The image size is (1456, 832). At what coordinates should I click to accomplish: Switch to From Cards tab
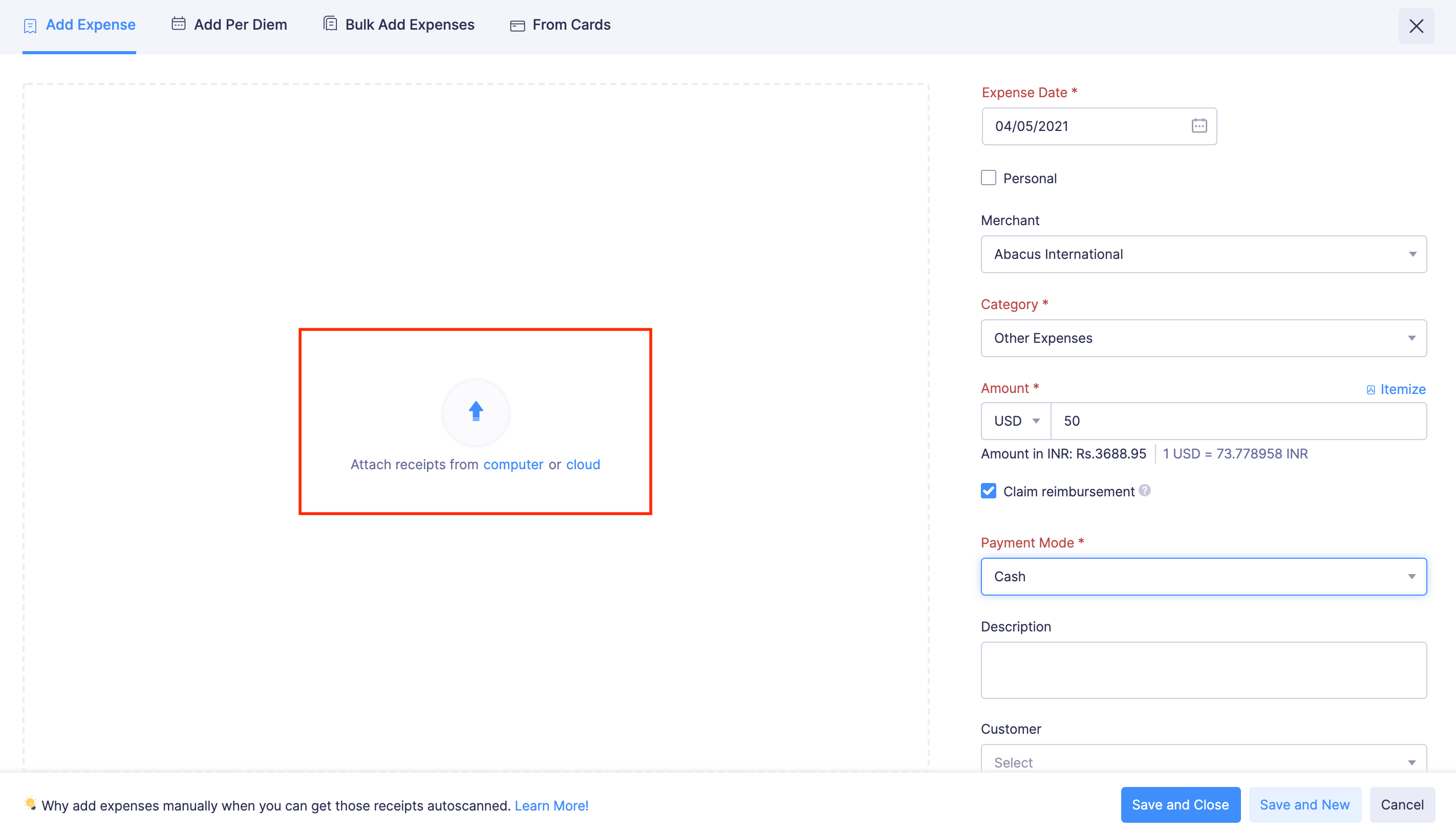pos(570,25)
